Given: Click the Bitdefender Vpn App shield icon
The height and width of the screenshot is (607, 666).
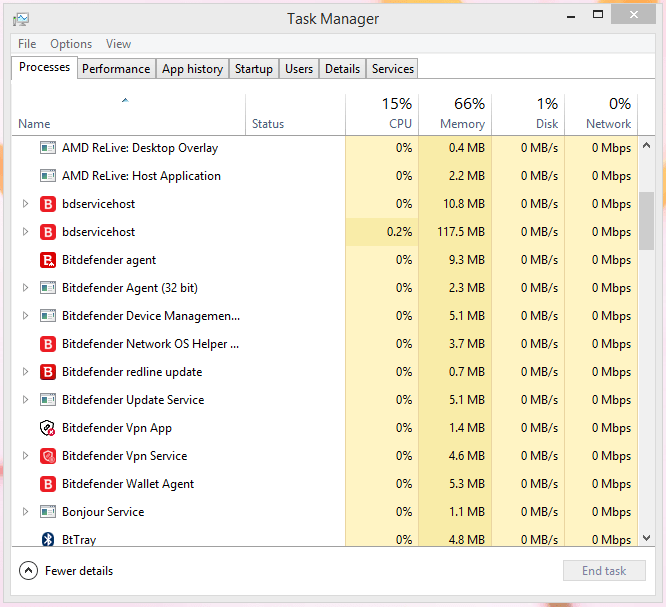Looking at the screenshot, I should pos(47,428).
